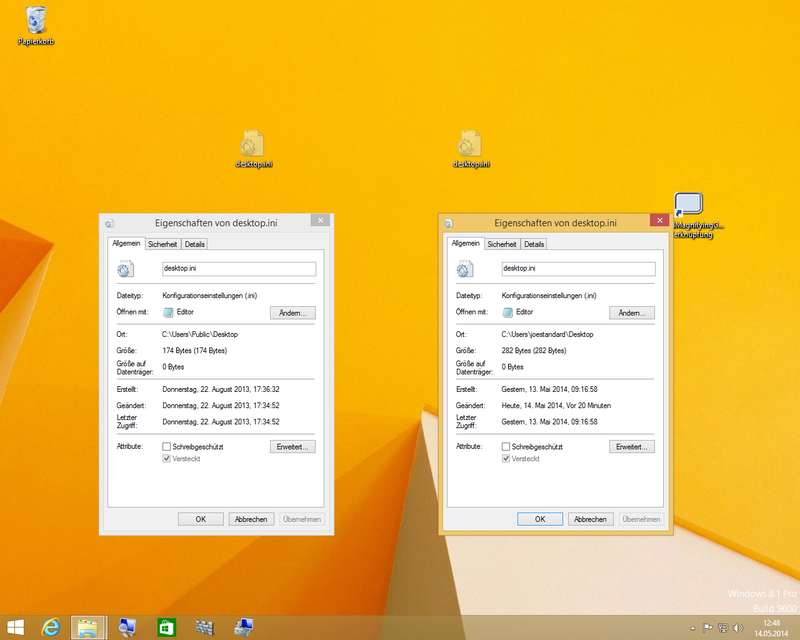Launch Internet Explorer from the taskbar
The image size is (800, 640).
pos(50,627)
